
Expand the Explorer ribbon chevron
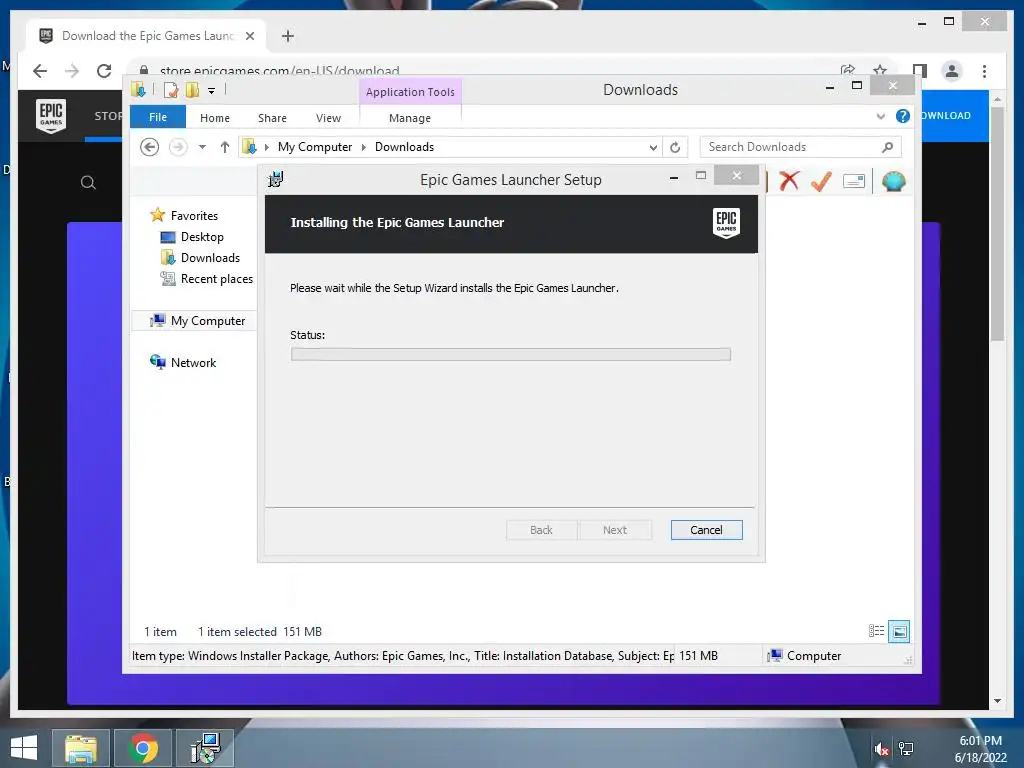(880, 116)
